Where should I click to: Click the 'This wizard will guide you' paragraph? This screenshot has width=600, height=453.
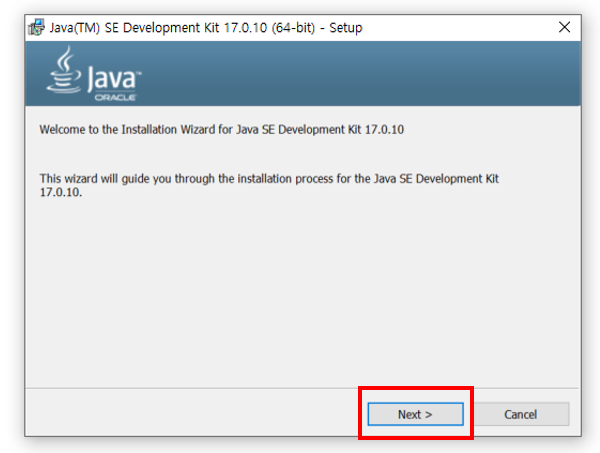click(269, 185)
